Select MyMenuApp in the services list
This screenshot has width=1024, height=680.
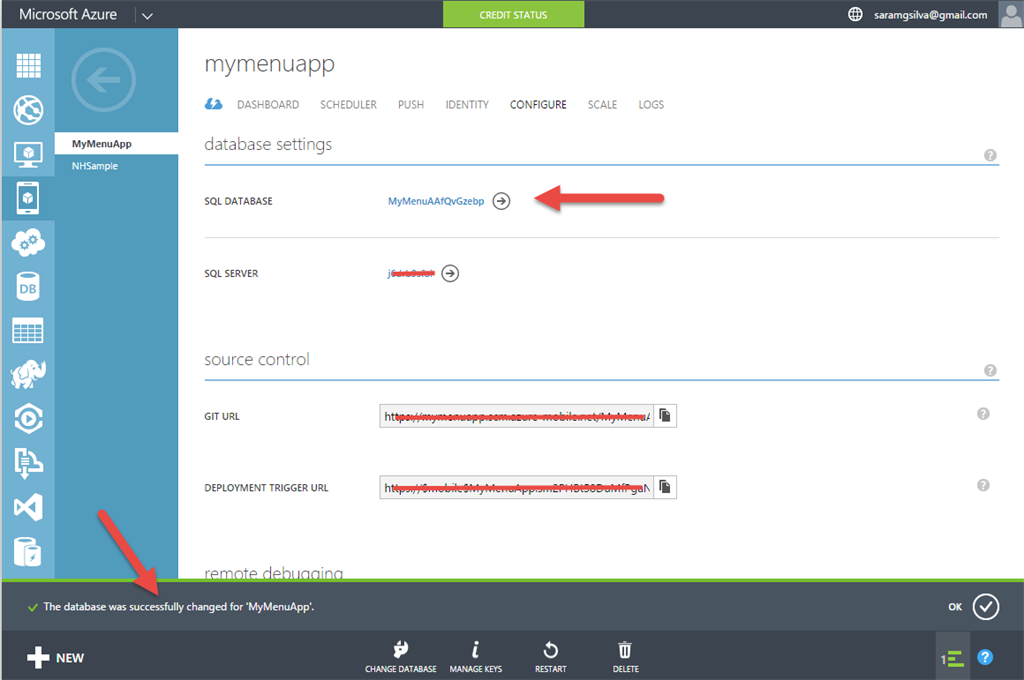[116, 144]
